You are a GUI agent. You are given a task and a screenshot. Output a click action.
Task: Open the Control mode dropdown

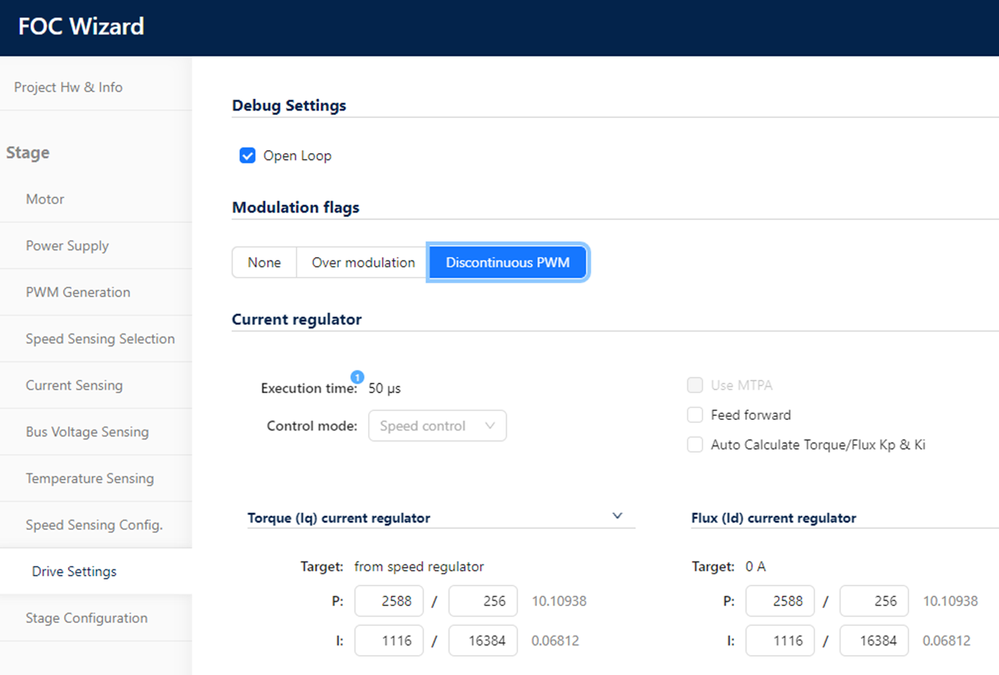tap(437, 426)
